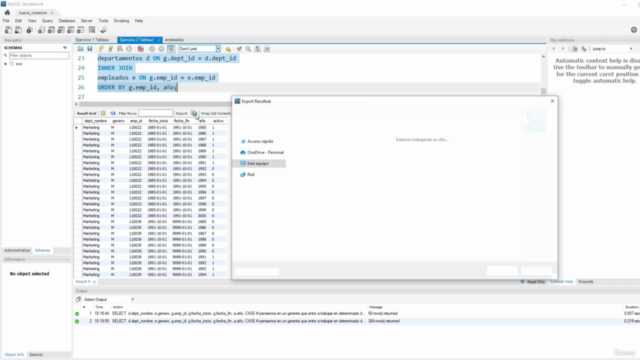The image size is (640, 360).
Task: Go forward in SQL Additions help
Action: tap(563, 49)
